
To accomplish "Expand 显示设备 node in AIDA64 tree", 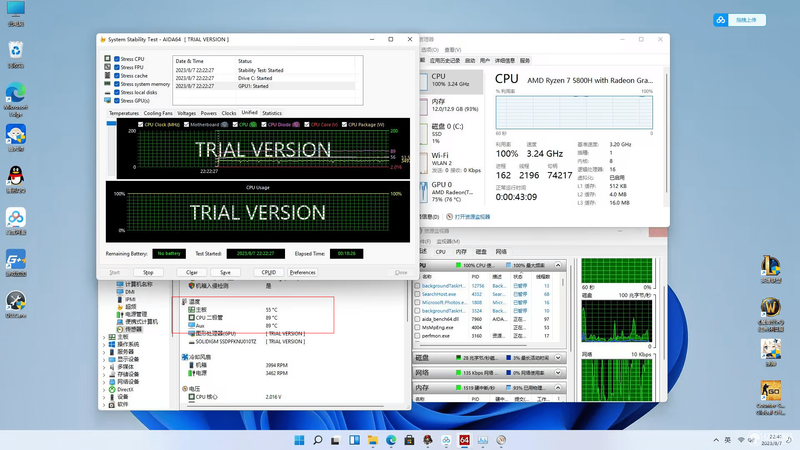I will [104, 360].
